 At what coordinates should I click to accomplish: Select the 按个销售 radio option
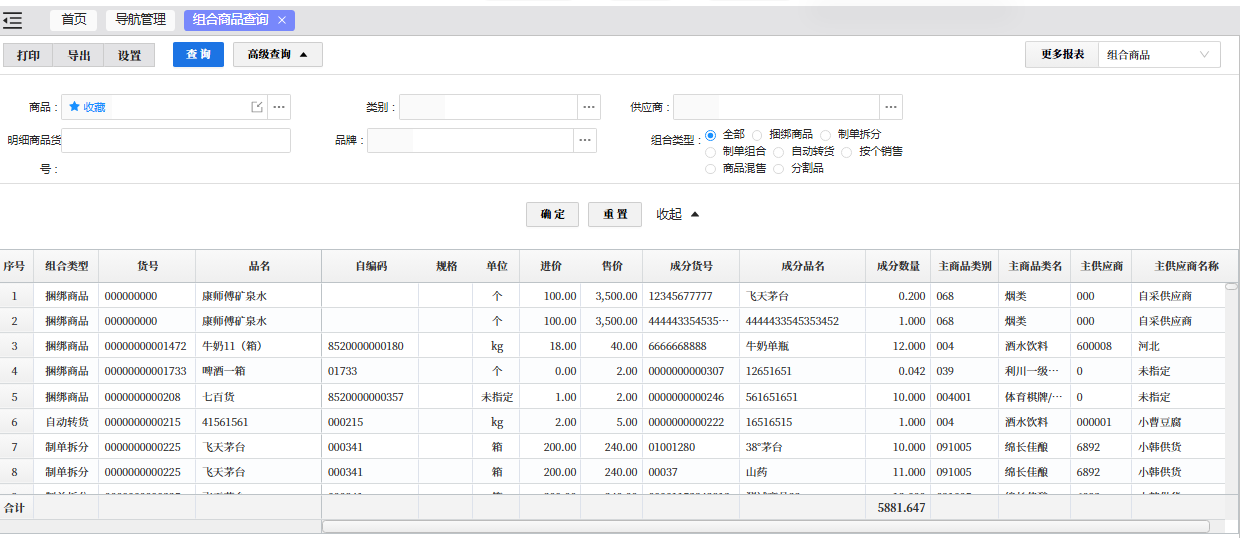click(847, 152)
